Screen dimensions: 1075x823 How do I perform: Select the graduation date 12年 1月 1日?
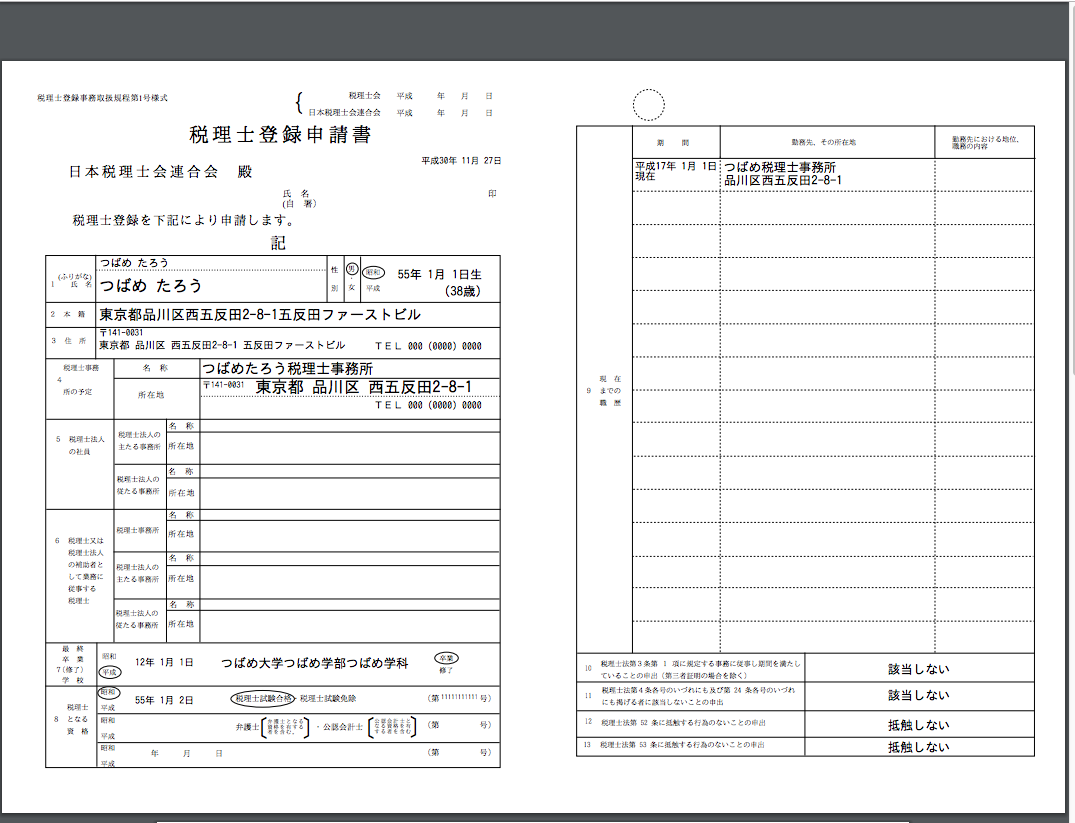point(164,663)
